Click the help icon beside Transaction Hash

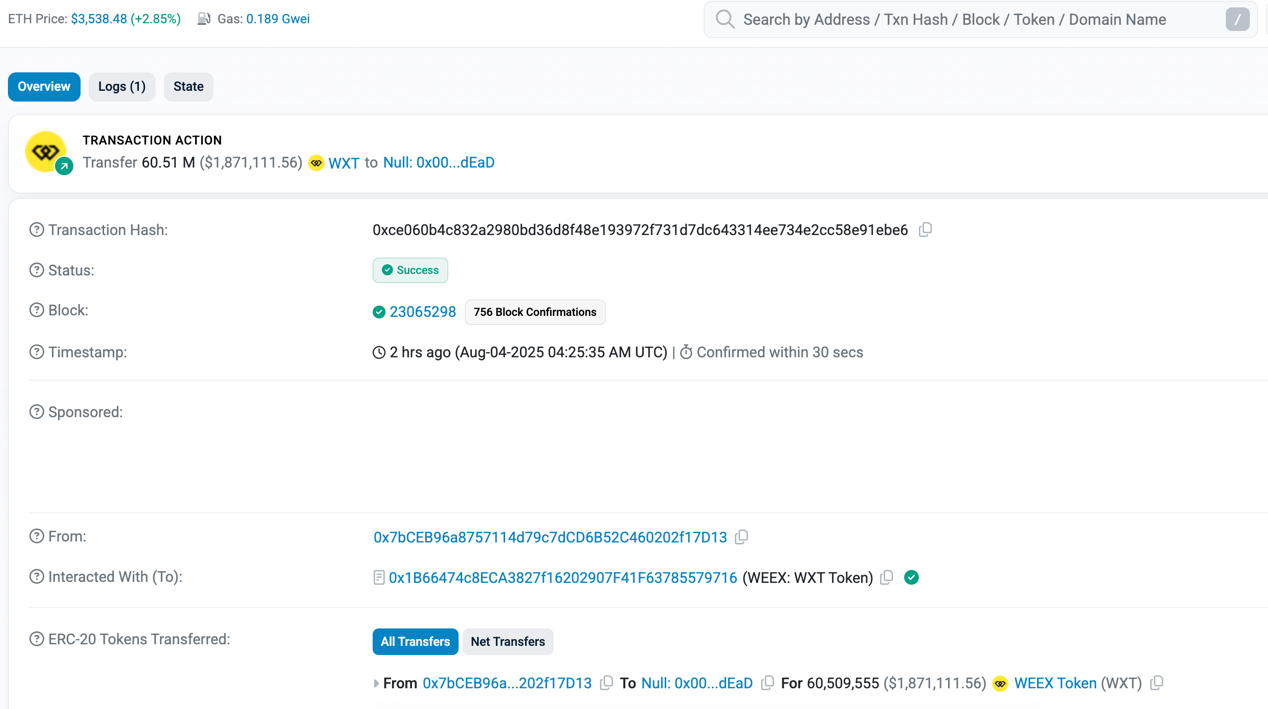(37, 230)
